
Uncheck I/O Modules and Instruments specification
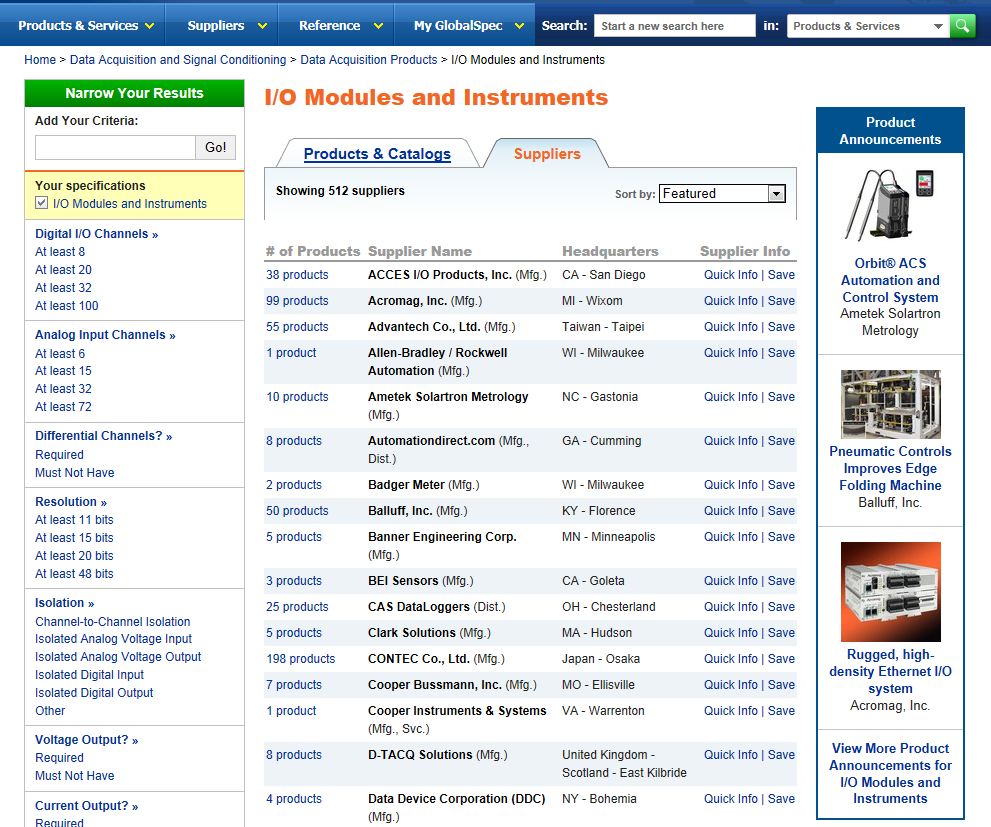click(42, 203)
